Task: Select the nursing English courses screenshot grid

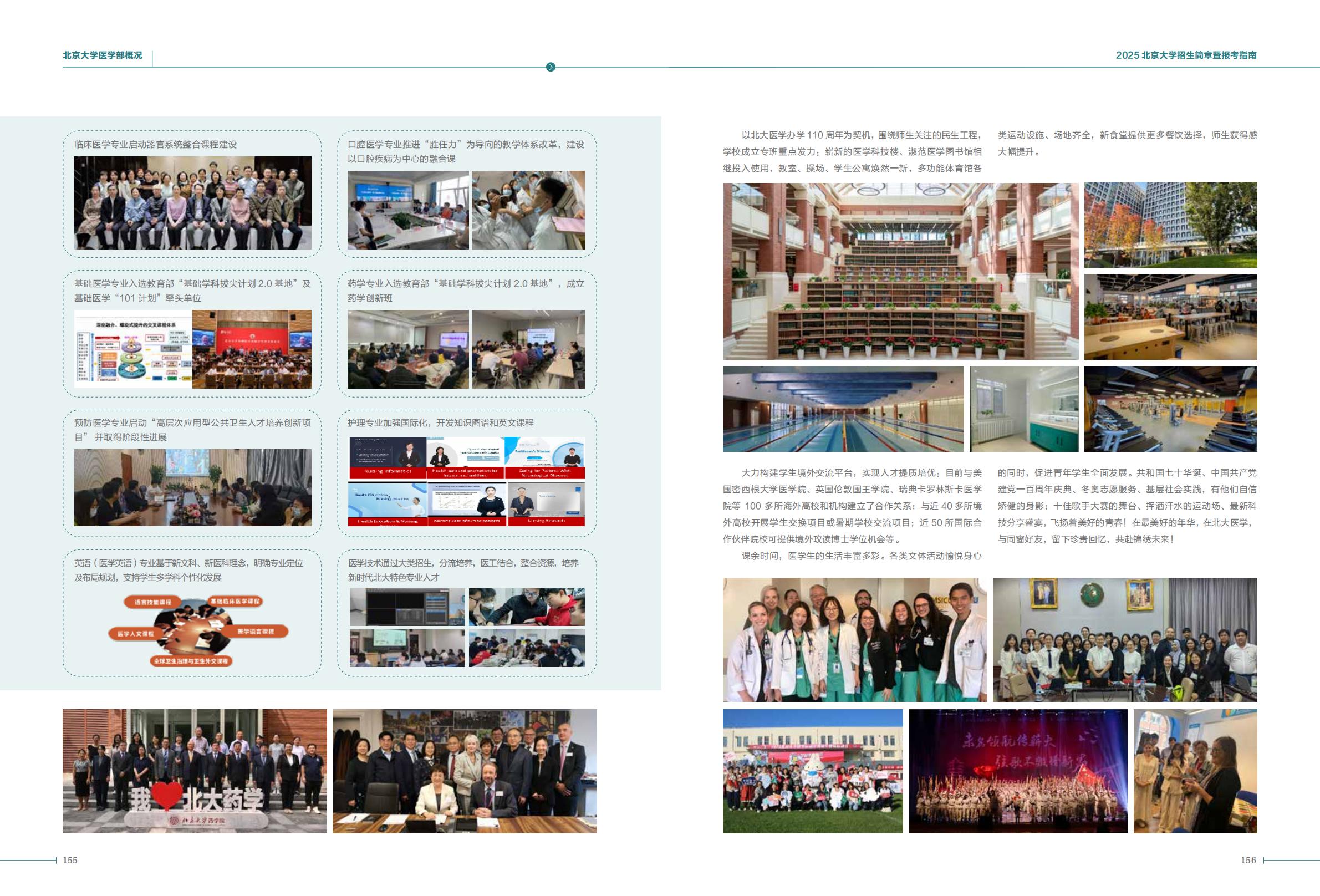Action: tap(466, 481)
